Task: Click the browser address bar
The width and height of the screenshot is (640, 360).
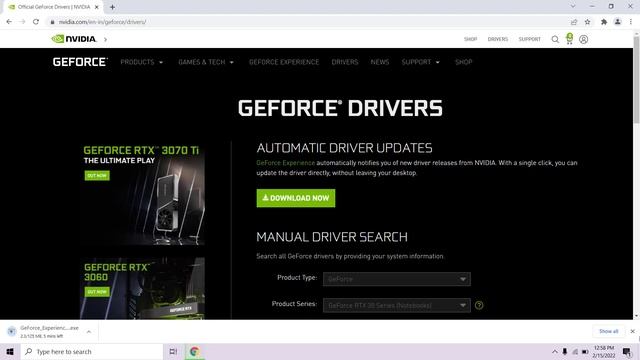Action: (x=306, y=22)
